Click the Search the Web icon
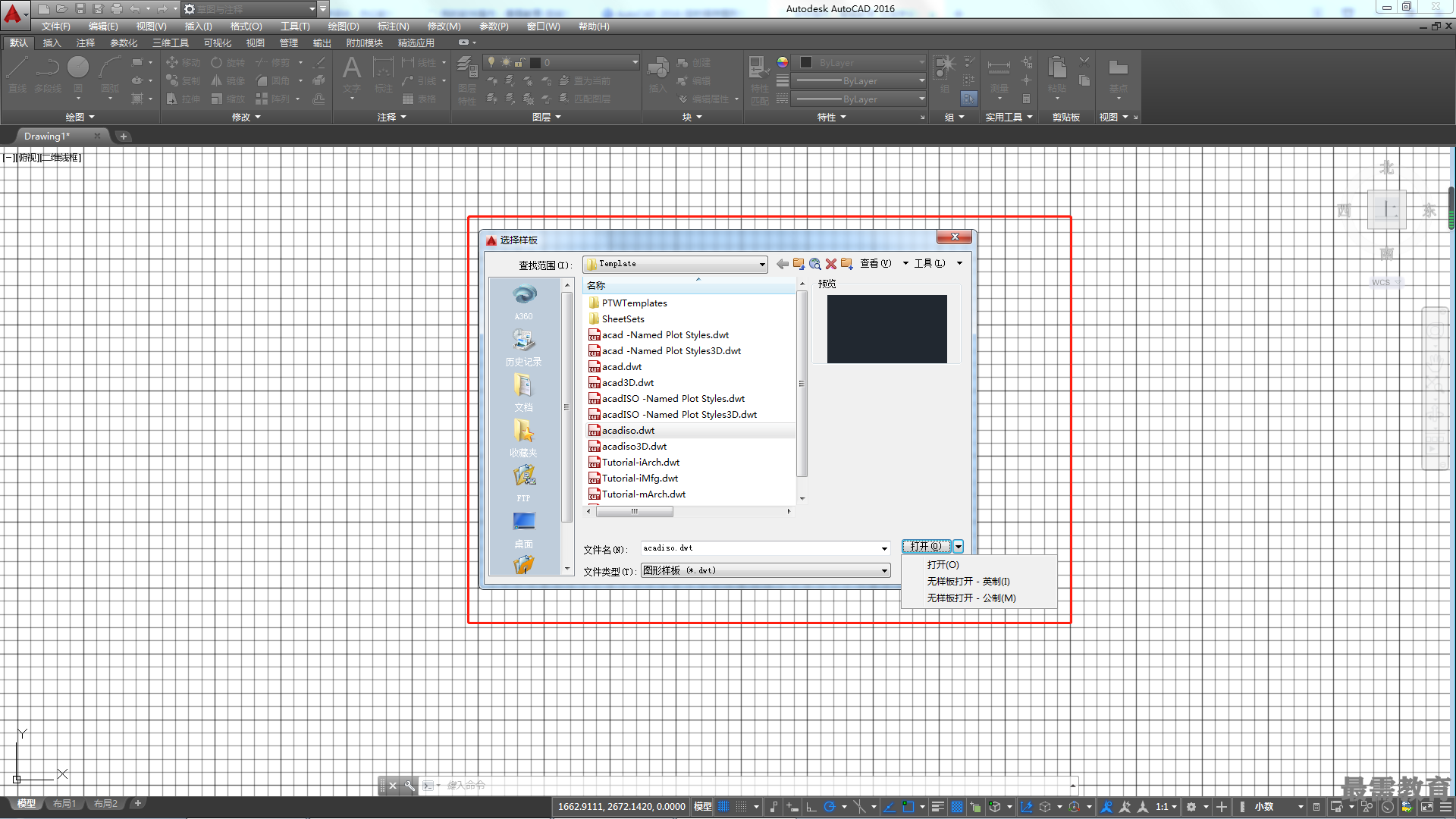The width and height of the screenshot is (1456, 819). (x=814, y=264)
